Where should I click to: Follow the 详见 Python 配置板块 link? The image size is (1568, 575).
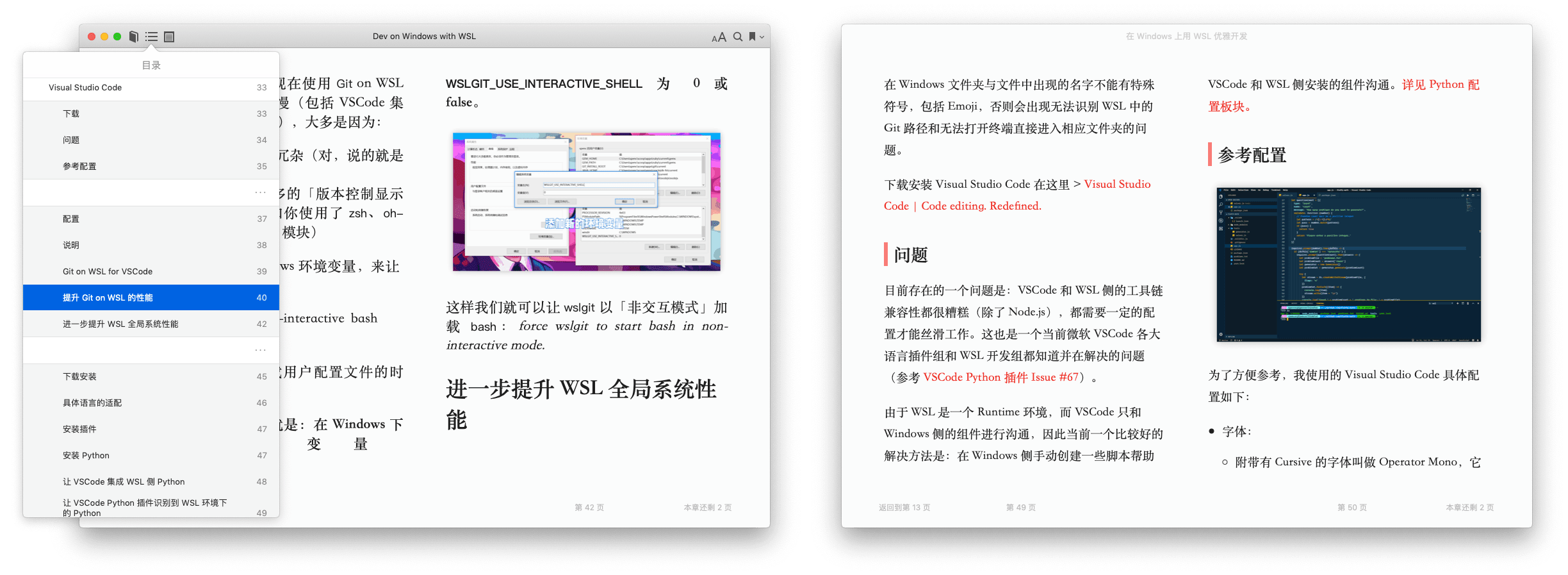1344,96
